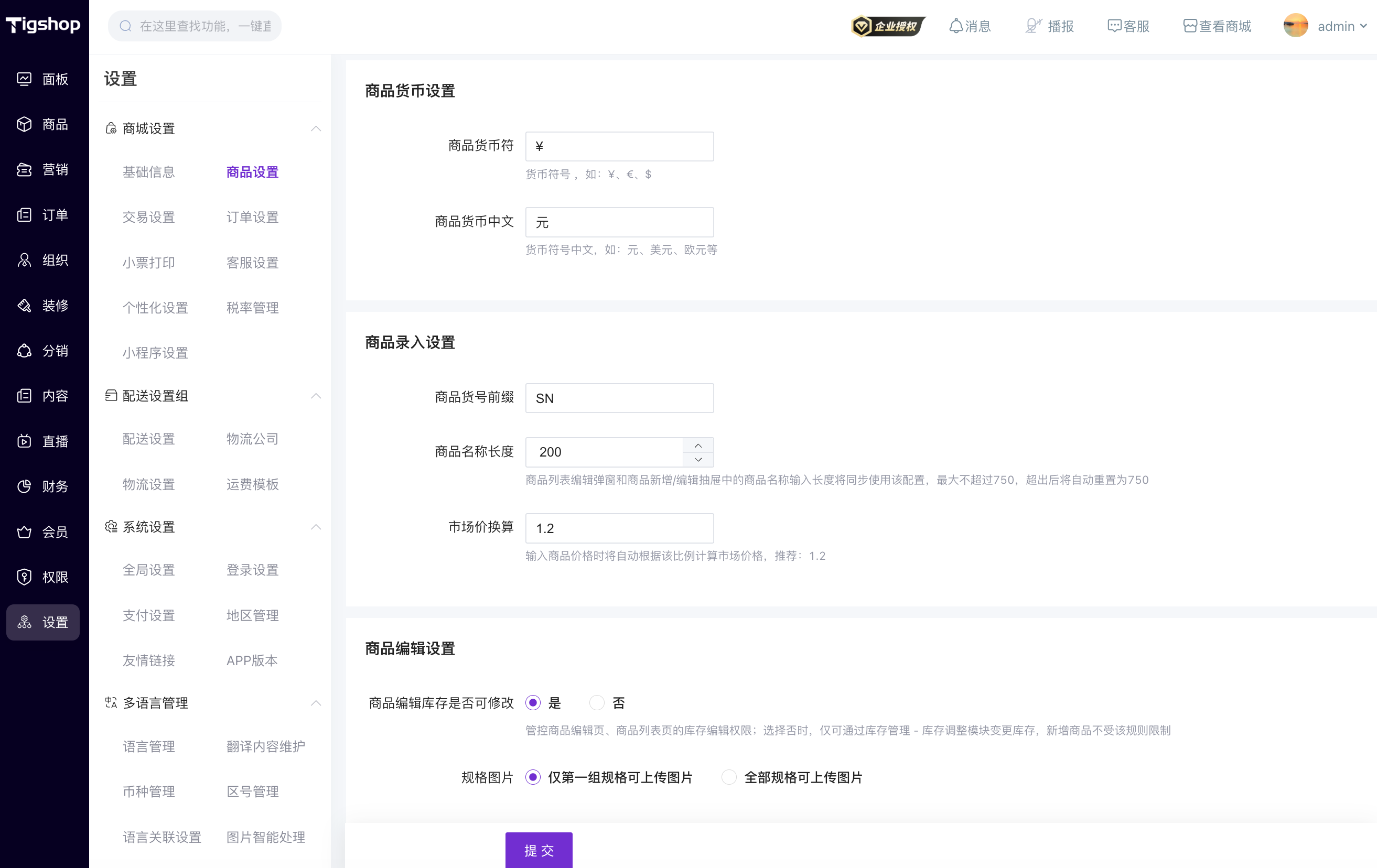Viewport: 1377px width, 868px height.
Task: Collapse the 系统设置 group chevron
Action: click(x=316, y=526)
